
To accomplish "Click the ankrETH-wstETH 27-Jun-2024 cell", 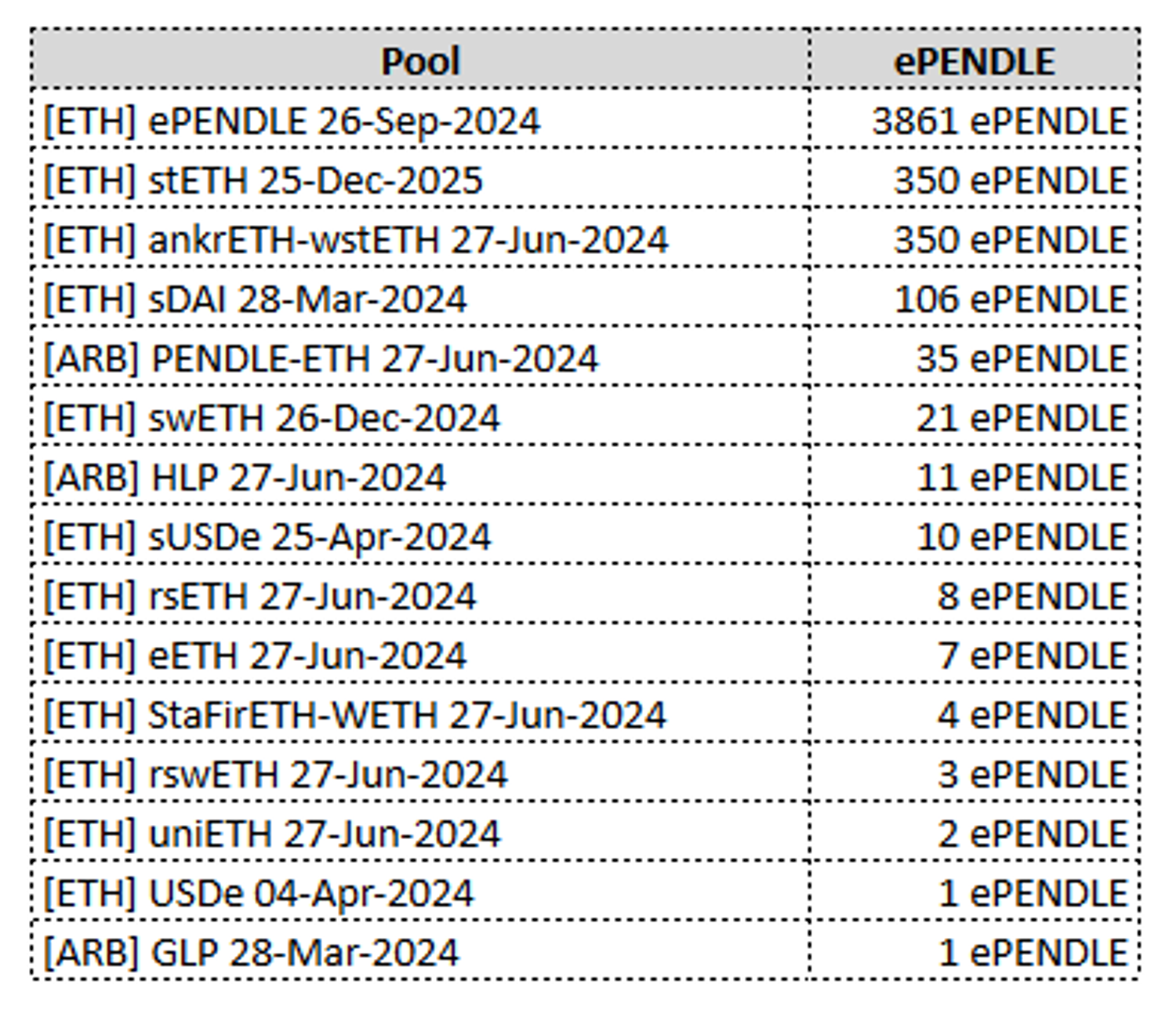I will [356, 240].
